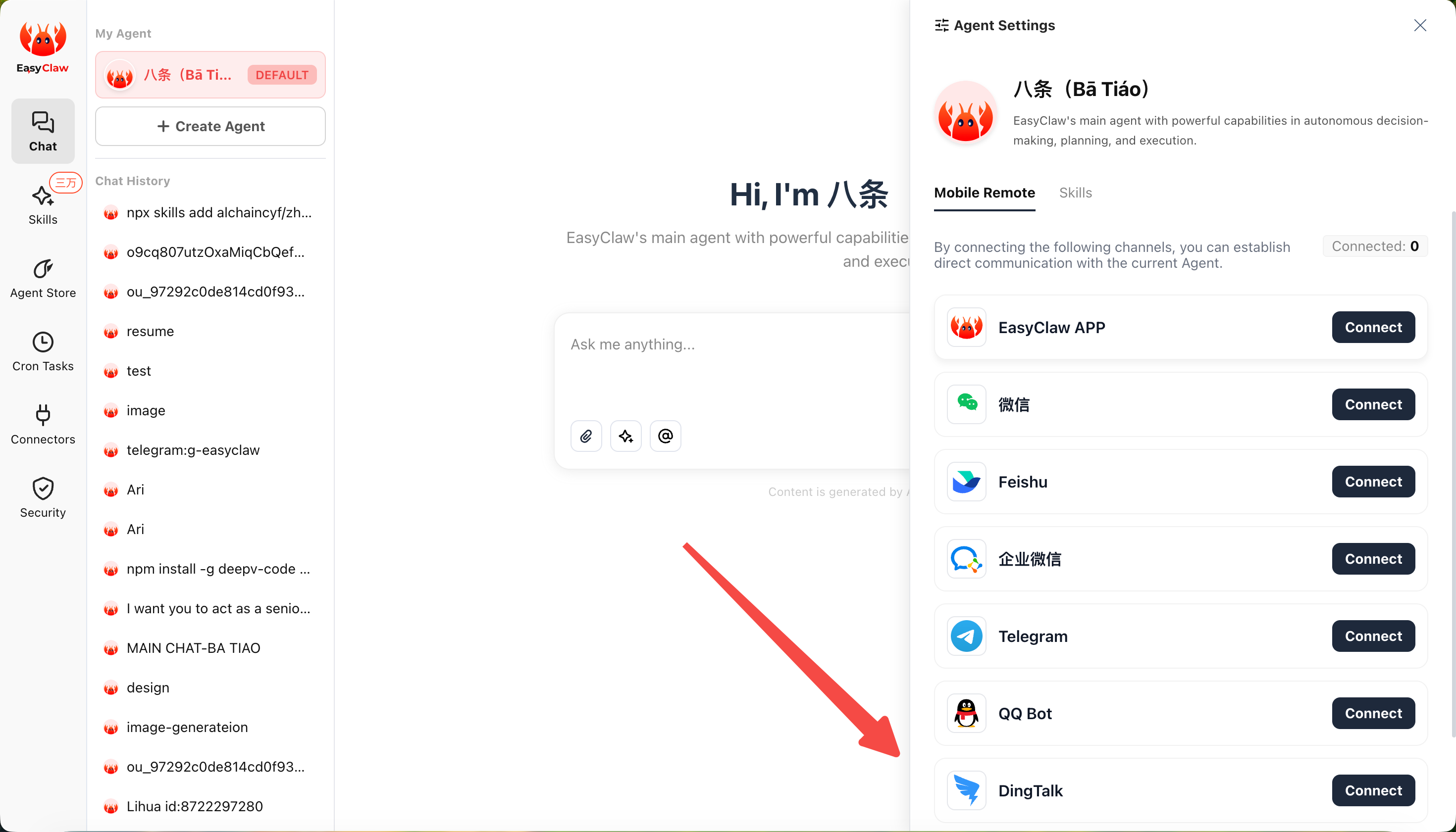1456x832 pixels.
Task: Click the EasyClaw APP channel icon
Action: point(966,327)
